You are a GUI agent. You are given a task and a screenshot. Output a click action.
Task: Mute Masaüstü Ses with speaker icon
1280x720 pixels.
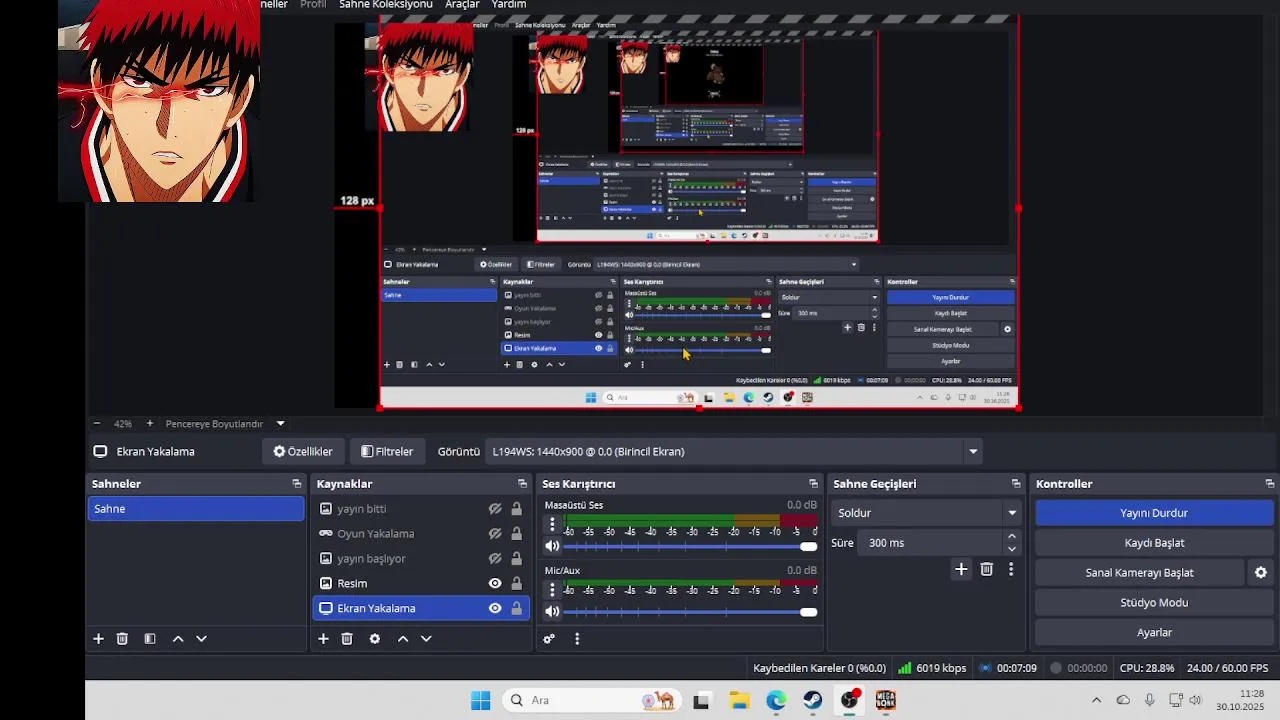(x=552, y=547)
